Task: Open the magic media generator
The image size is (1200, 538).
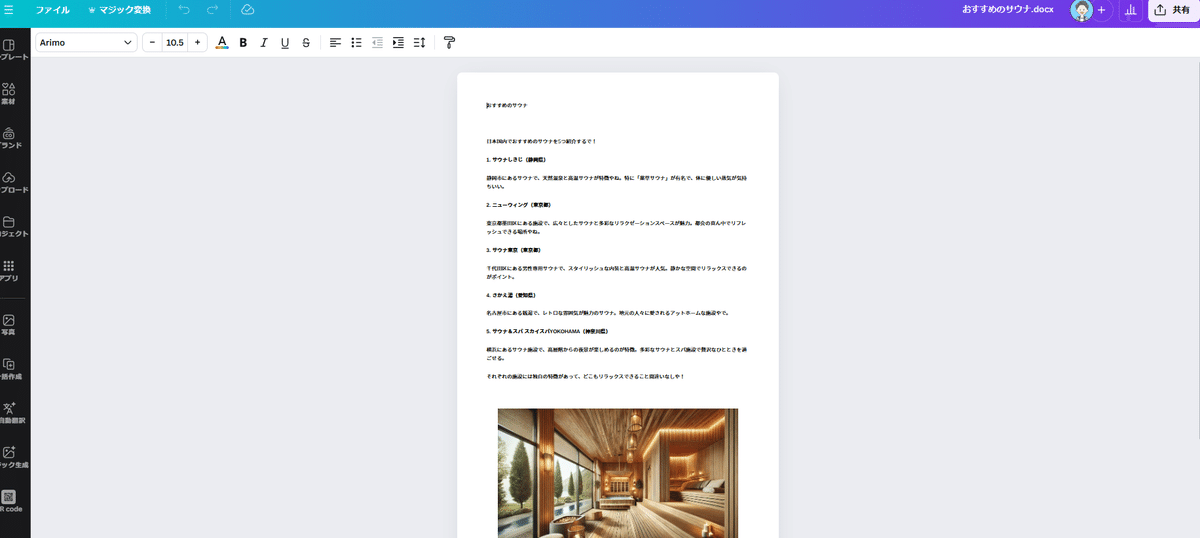Action: 12,457
